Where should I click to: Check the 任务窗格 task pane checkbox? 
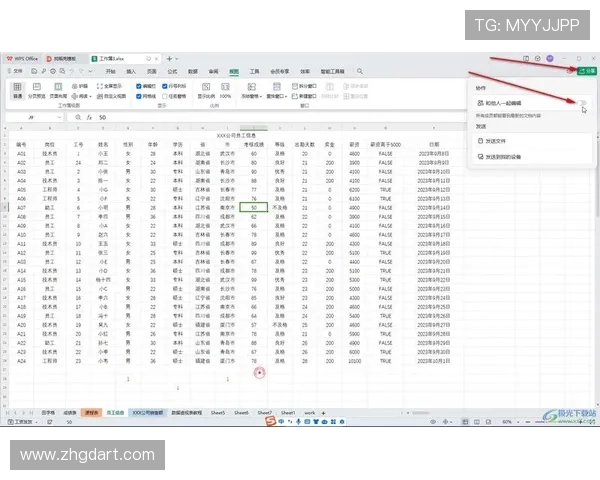(165, 97)
